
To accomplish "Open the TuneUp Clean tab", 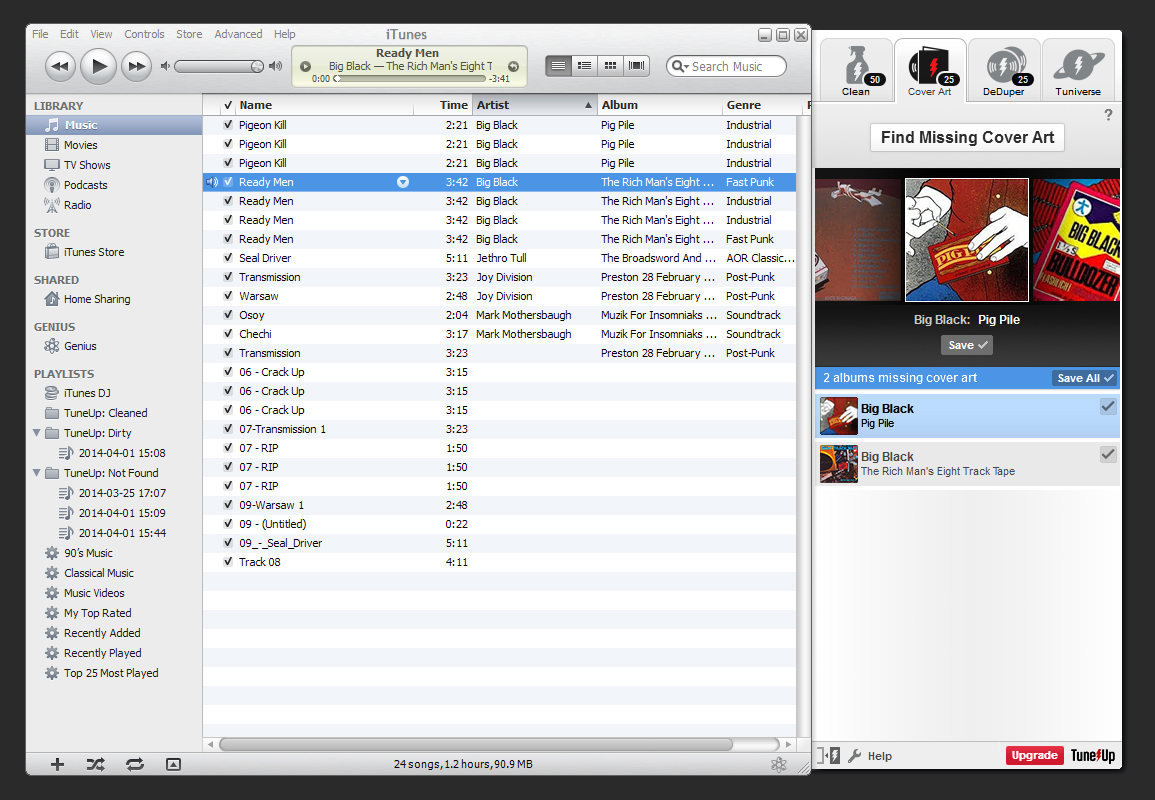I will 856,70.
